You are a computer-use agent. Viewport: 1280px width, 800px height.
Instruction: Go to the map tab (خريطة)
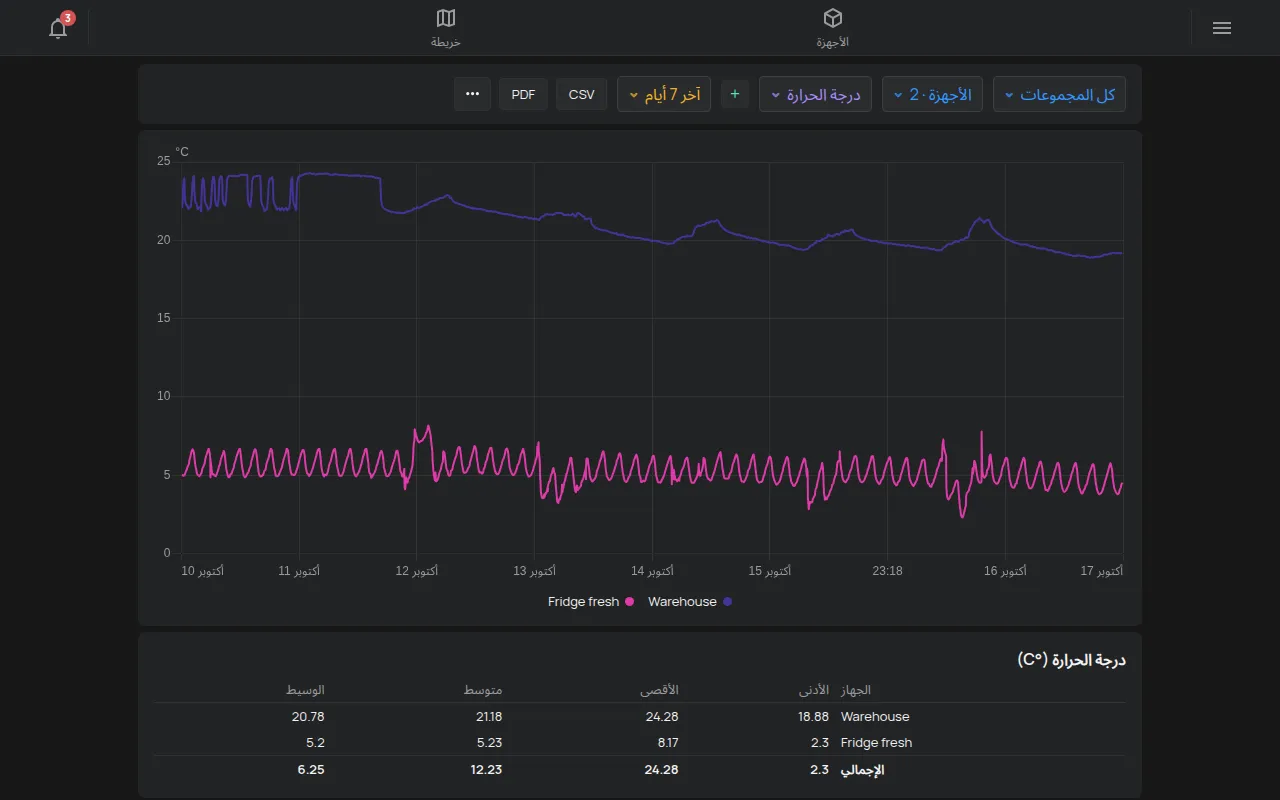446,28
